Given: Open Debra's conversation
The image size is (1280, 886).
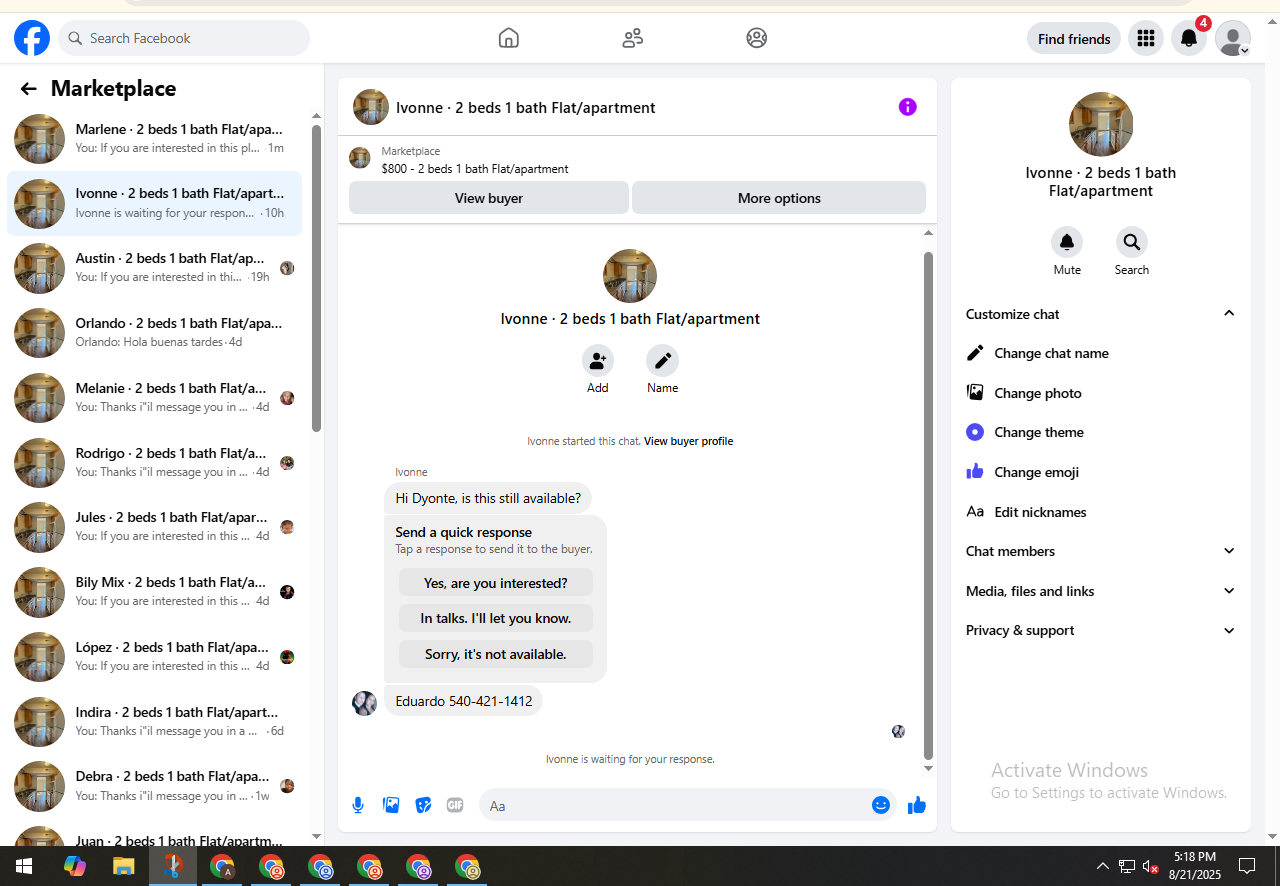Looking at the screenshot, I should tap(154, 786).
